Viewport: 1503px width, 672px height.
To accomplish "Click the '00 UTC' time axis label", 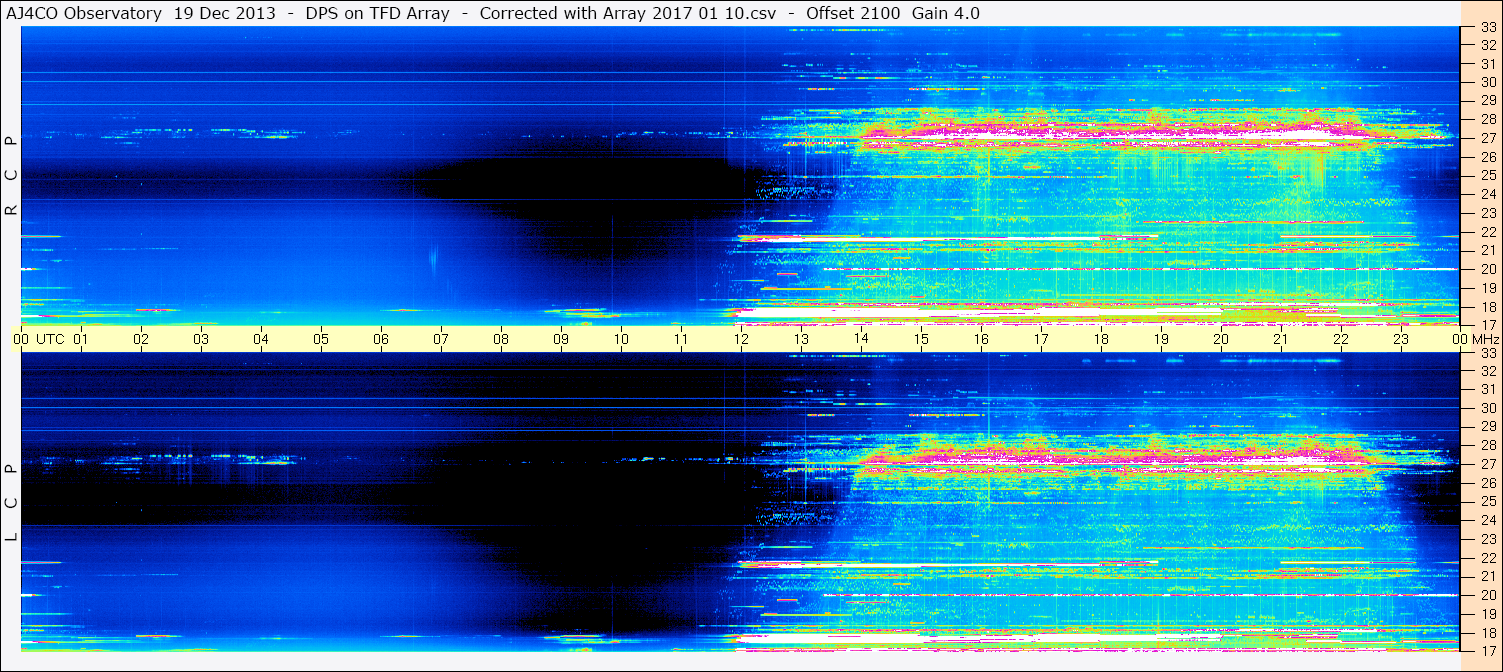I will (x=39, y=339).
